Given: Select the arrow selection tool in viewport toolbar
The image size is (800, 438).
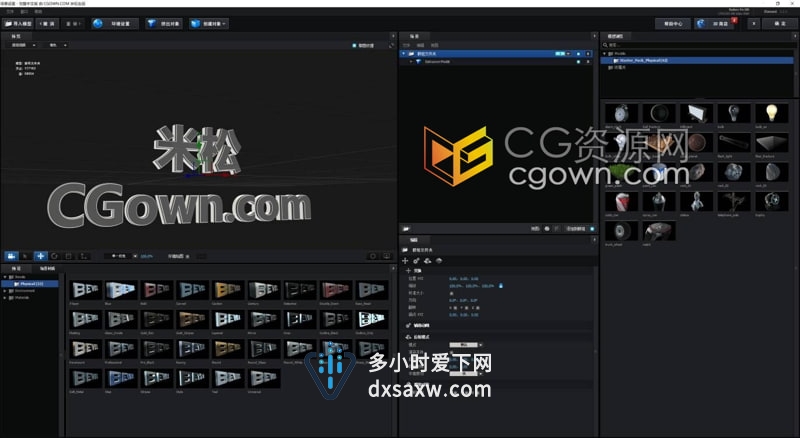Looking at the screenshot, I should (x=25, y=256).
